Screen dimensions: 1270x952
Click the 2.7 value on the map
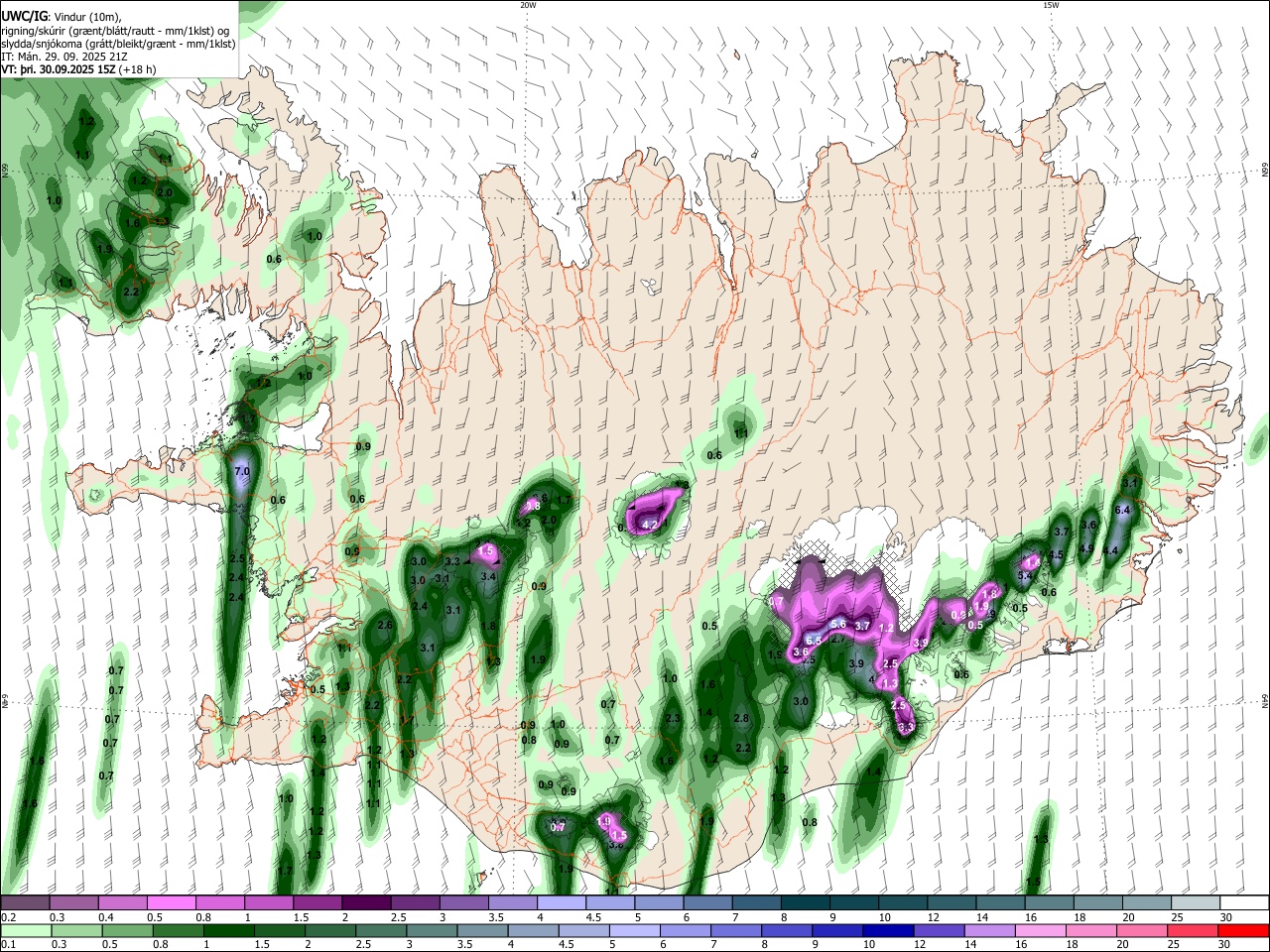(837, 640)
